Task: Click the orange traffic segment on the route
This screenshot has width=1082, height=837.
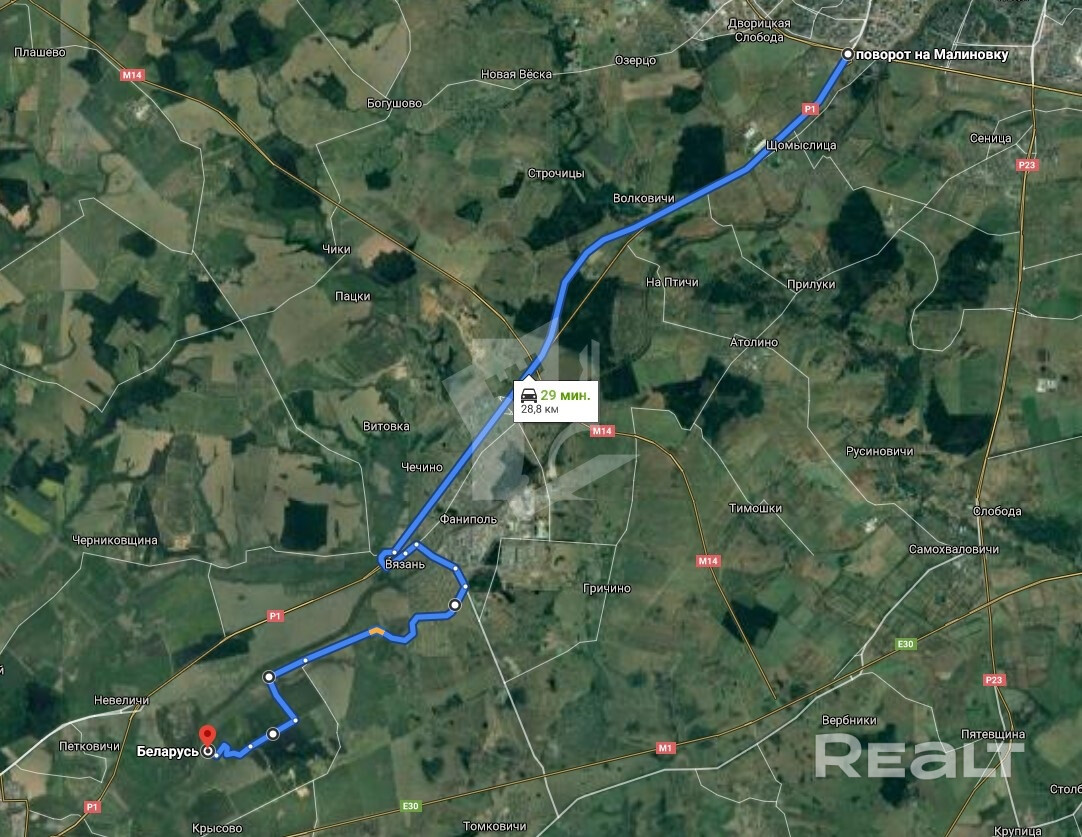Action: pos(376,630)
